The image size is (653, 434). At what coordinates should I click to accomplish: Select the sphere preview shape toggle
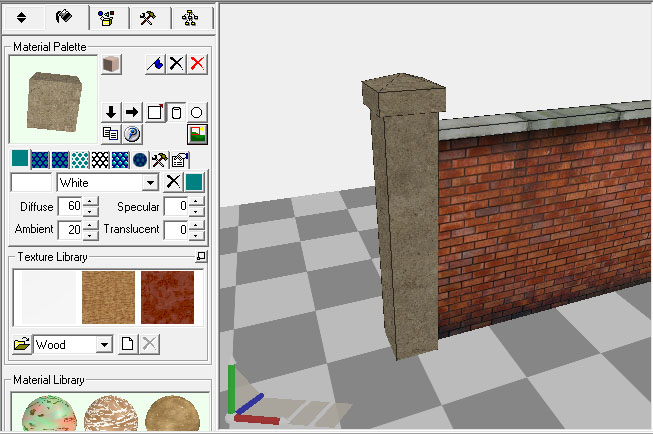pos(197,112)
